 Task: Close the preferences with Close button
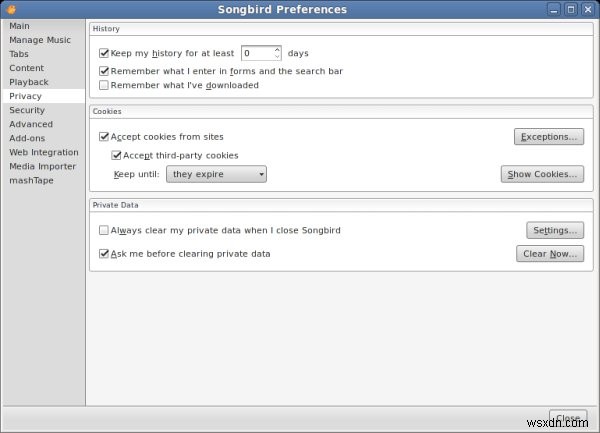click(x=567, y=418)
